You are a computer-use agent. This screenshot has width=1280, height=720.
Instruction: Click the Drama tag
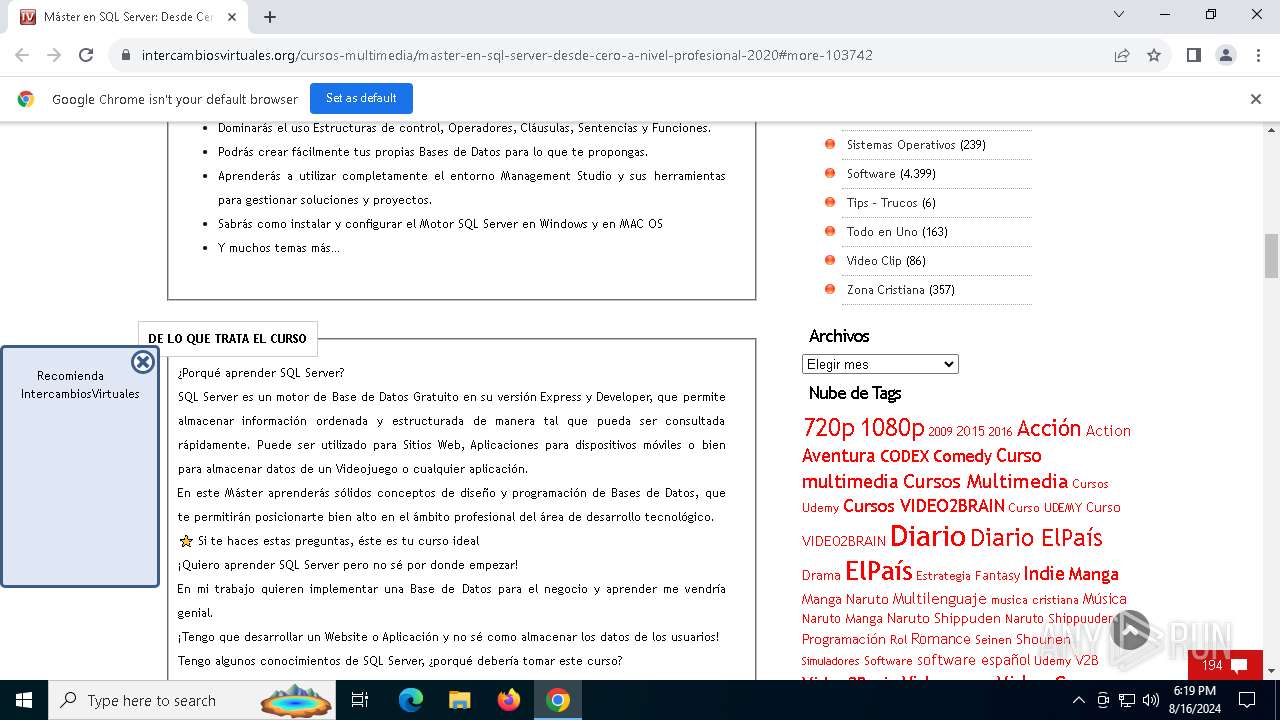(821, 576)
